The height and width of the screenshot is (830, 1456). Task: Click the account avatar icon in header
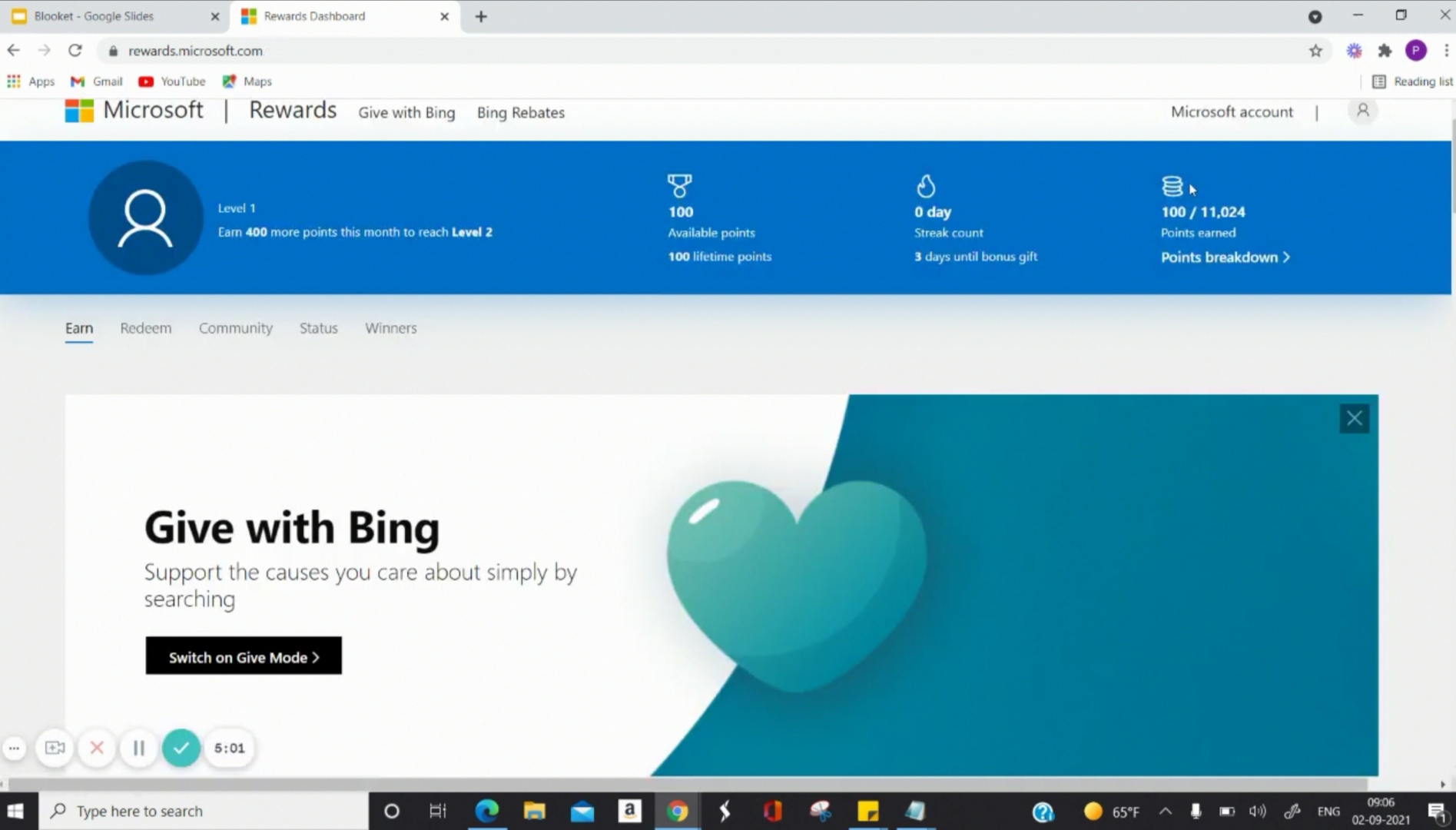pos(1363,111)
